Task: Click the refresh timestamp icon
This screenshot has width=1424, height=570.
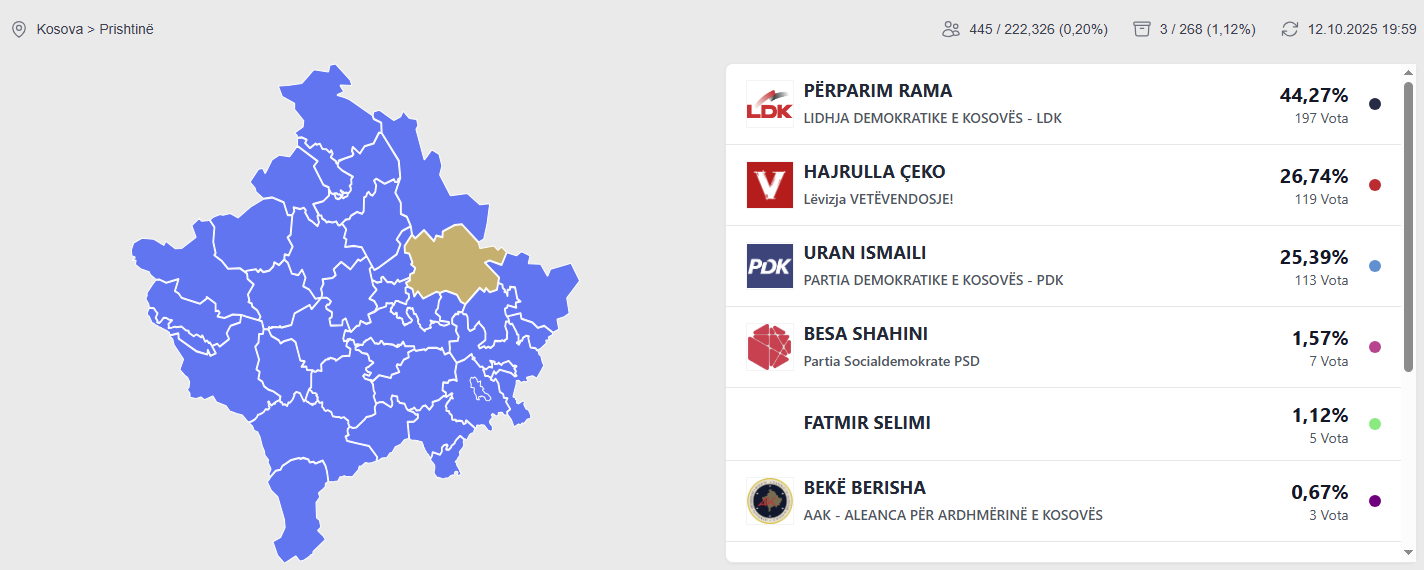Action: 1290,29
